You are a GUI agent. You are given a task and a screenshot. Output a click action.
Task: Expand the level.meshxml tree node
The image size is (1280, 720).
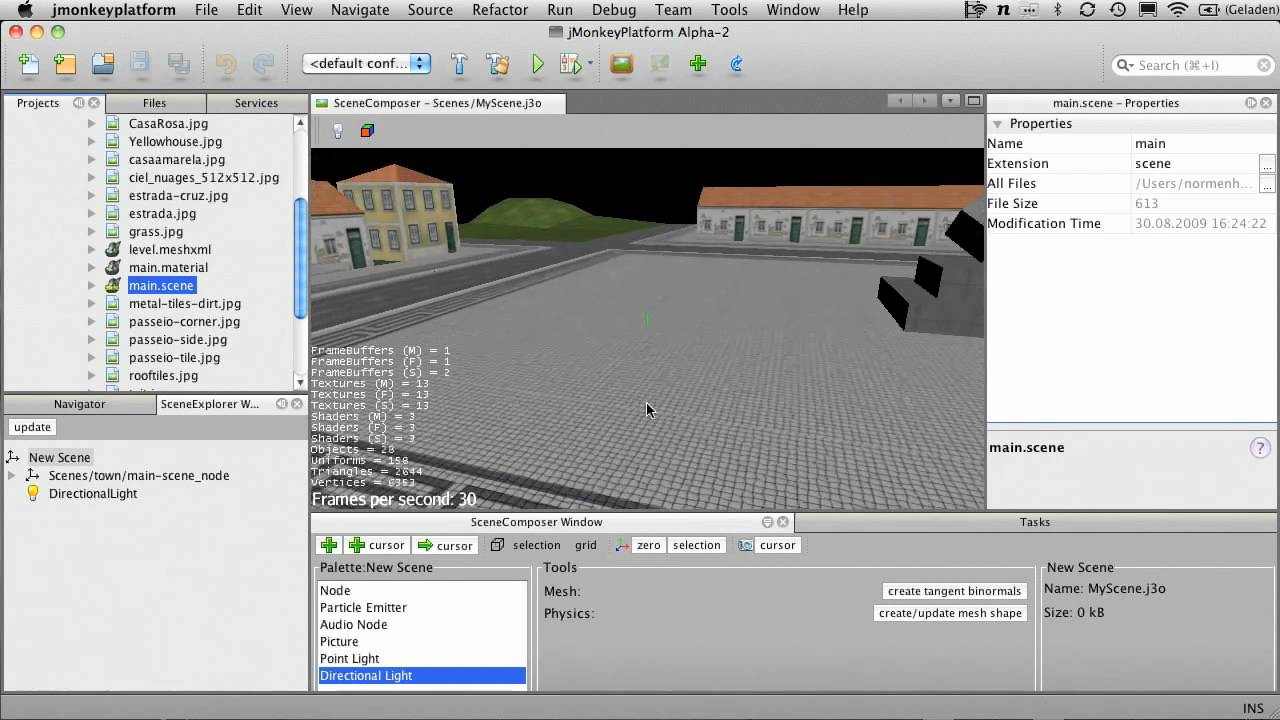click(91, 250)
